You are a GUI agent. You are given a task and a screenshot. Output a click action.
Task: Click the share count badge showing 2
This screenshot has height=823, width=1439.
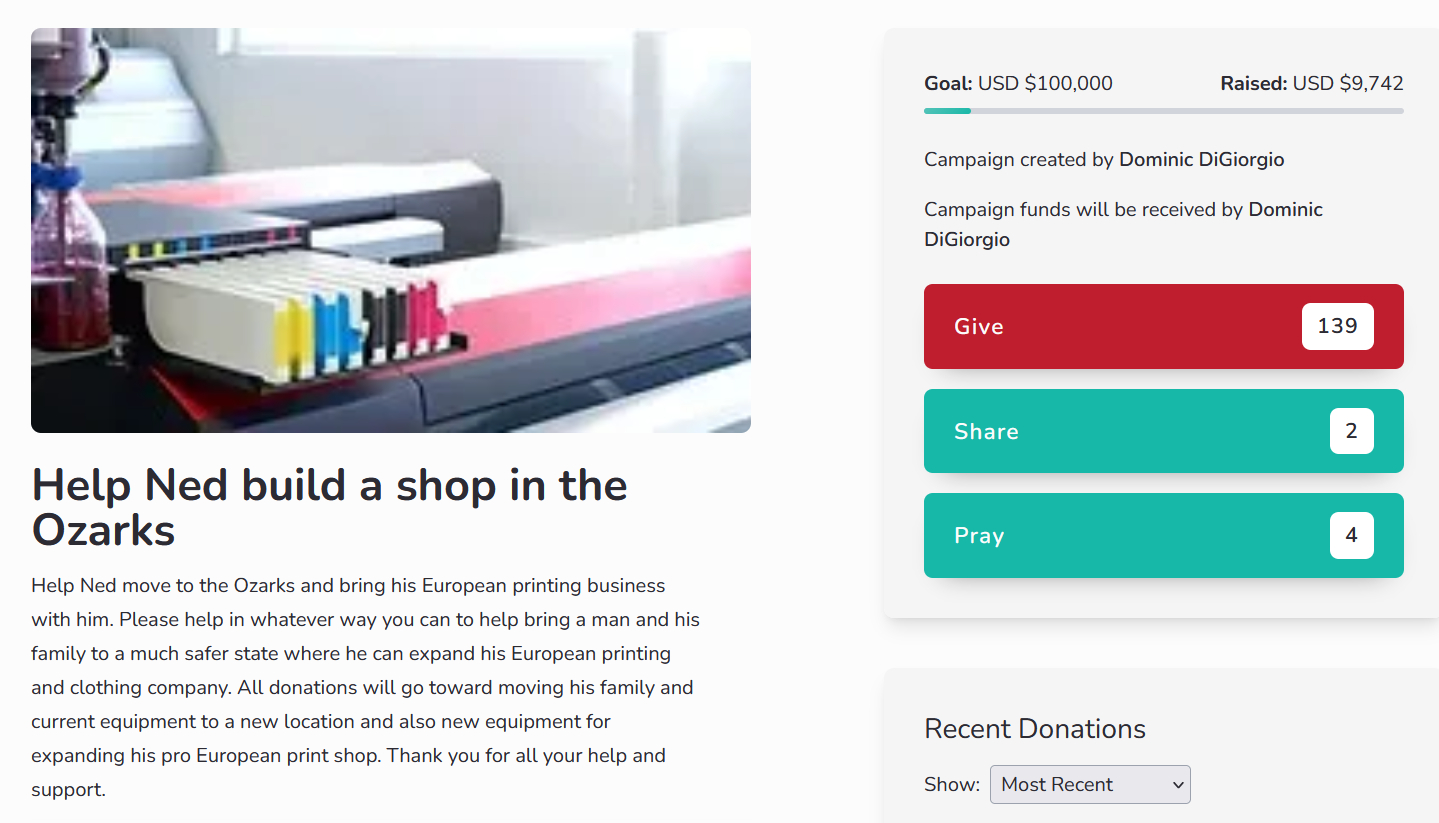1351,431
